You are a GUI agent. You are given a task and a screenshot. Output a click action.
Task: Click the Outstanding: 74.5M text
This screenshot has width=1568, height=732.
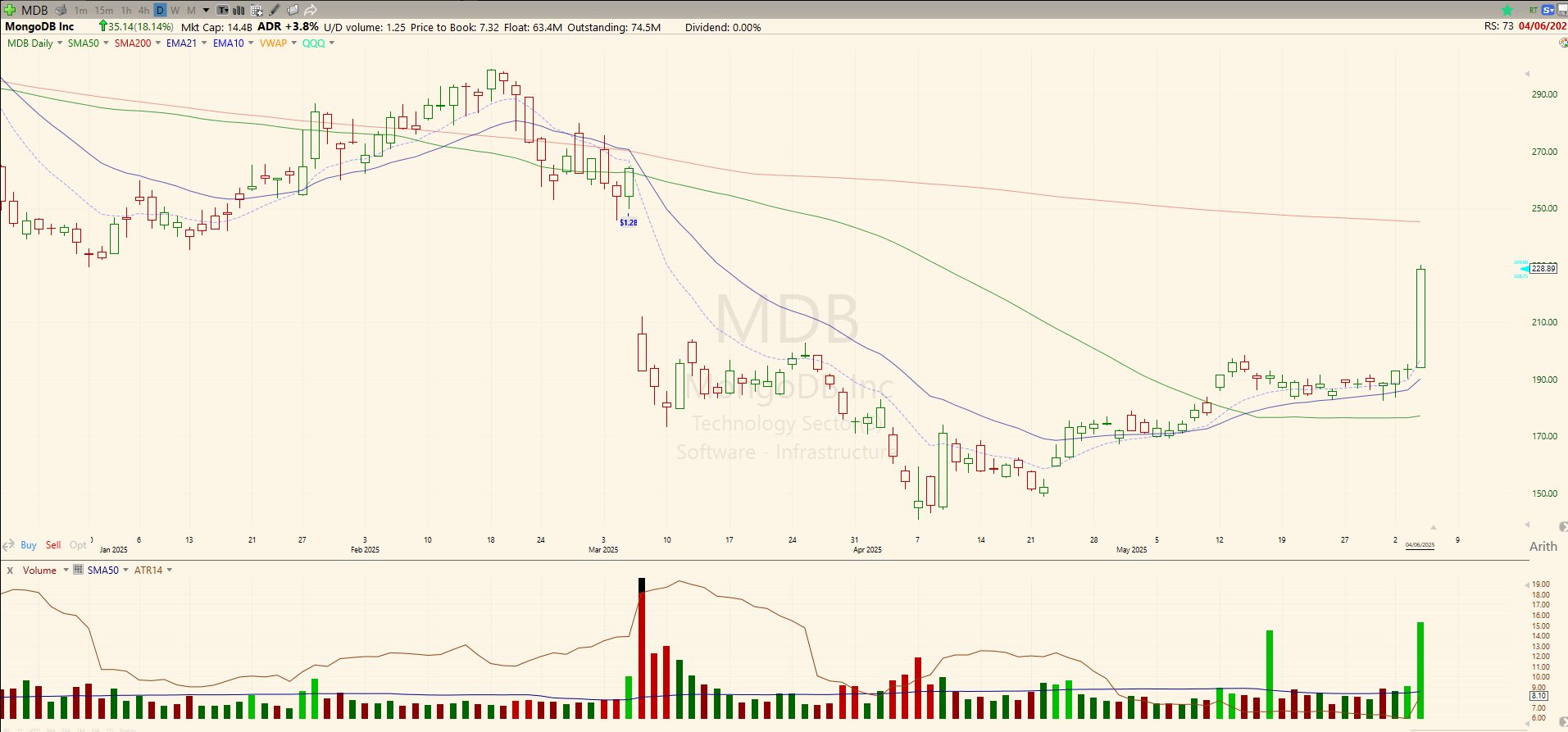614,27
